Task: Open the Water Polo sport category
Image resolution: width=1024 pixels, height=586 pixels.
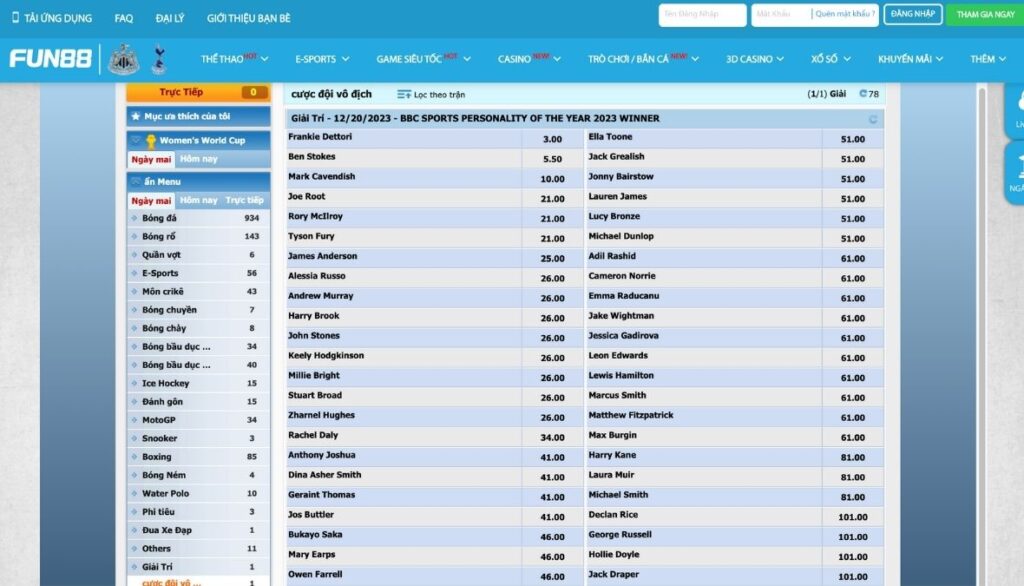Action: [x=198, y=493]
